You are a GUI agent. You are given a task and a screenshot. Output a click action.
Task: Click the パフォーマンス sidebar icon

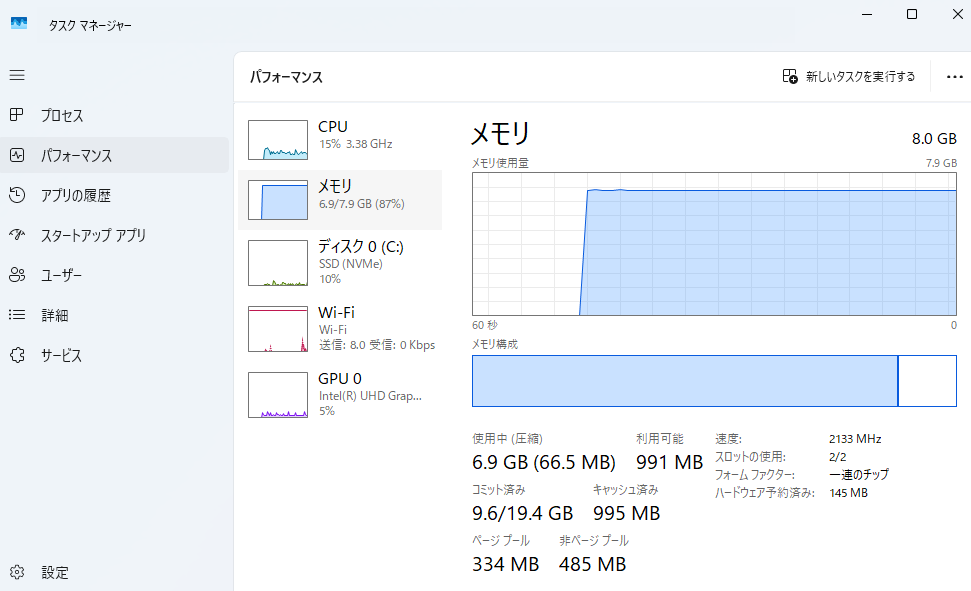pos(17,155)
